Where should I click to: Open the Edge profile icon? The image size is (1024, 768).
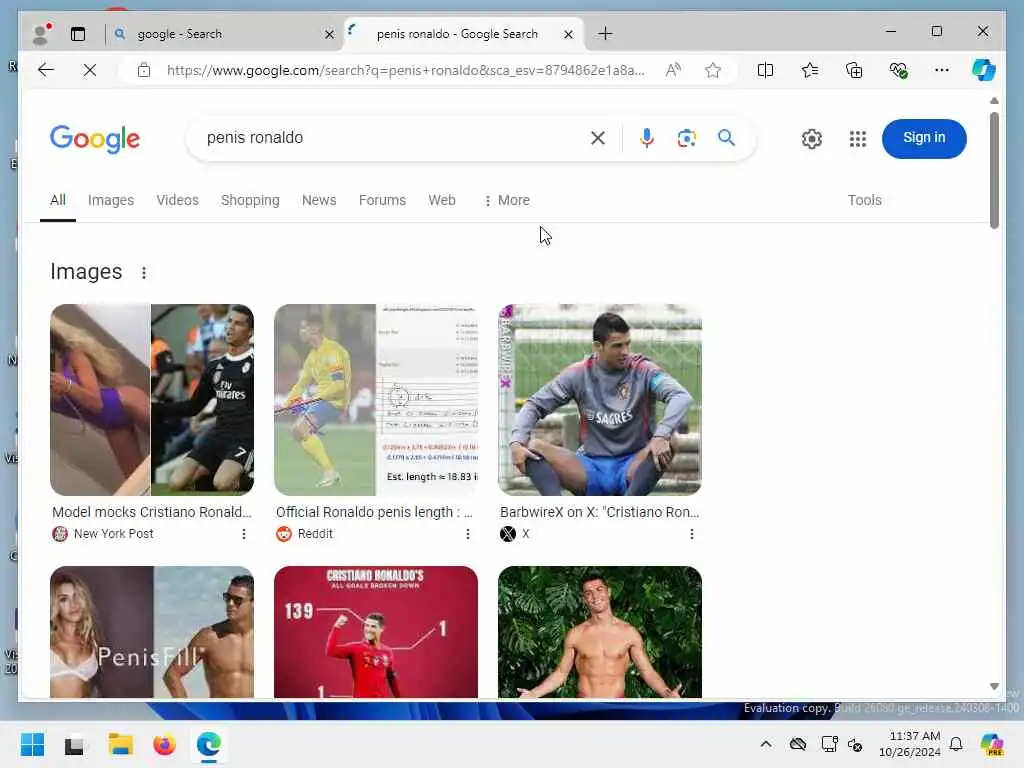[41, 33]
